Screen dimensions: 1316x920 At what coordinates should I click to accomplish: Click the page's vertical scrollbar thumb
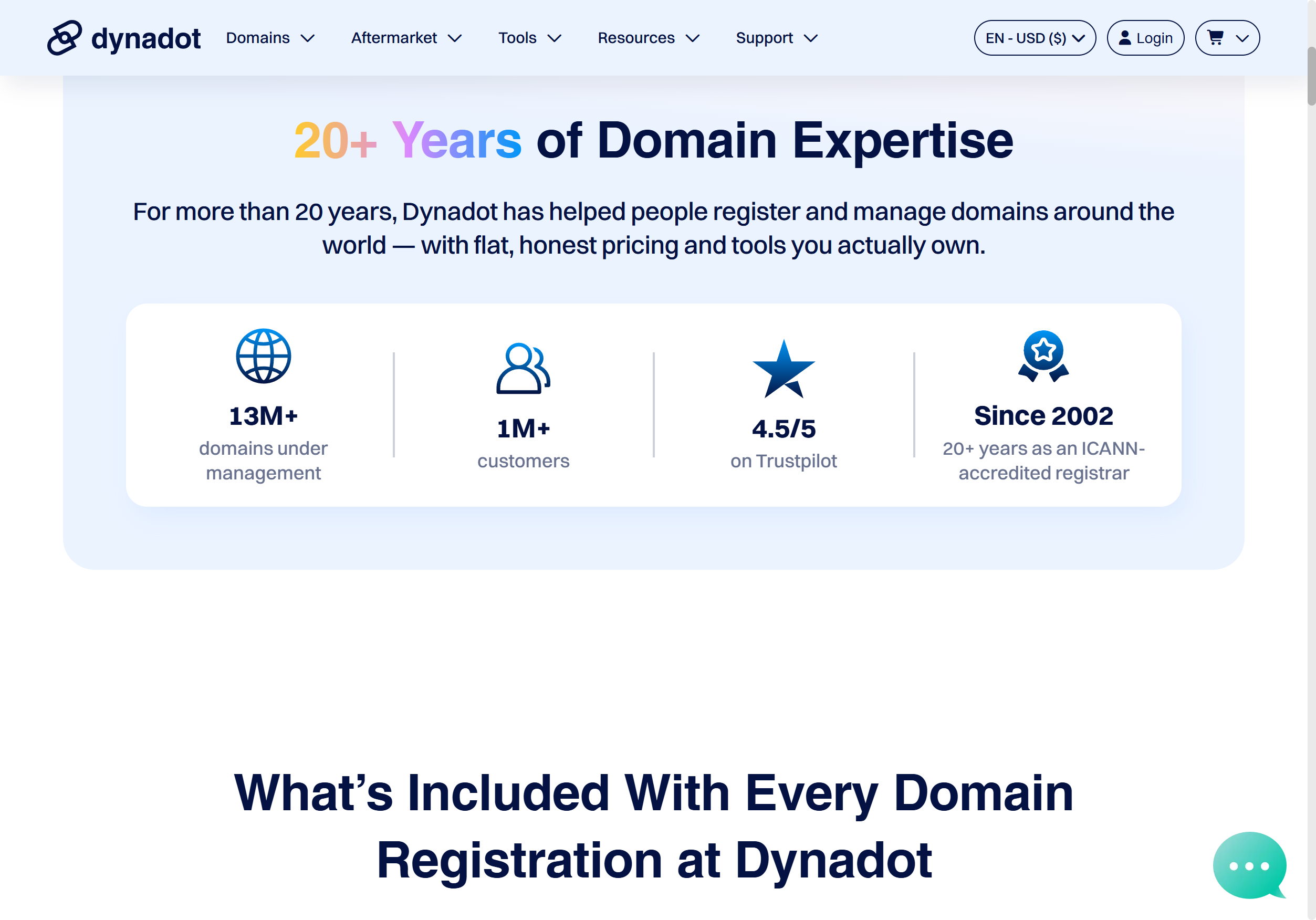(1311, 76)
